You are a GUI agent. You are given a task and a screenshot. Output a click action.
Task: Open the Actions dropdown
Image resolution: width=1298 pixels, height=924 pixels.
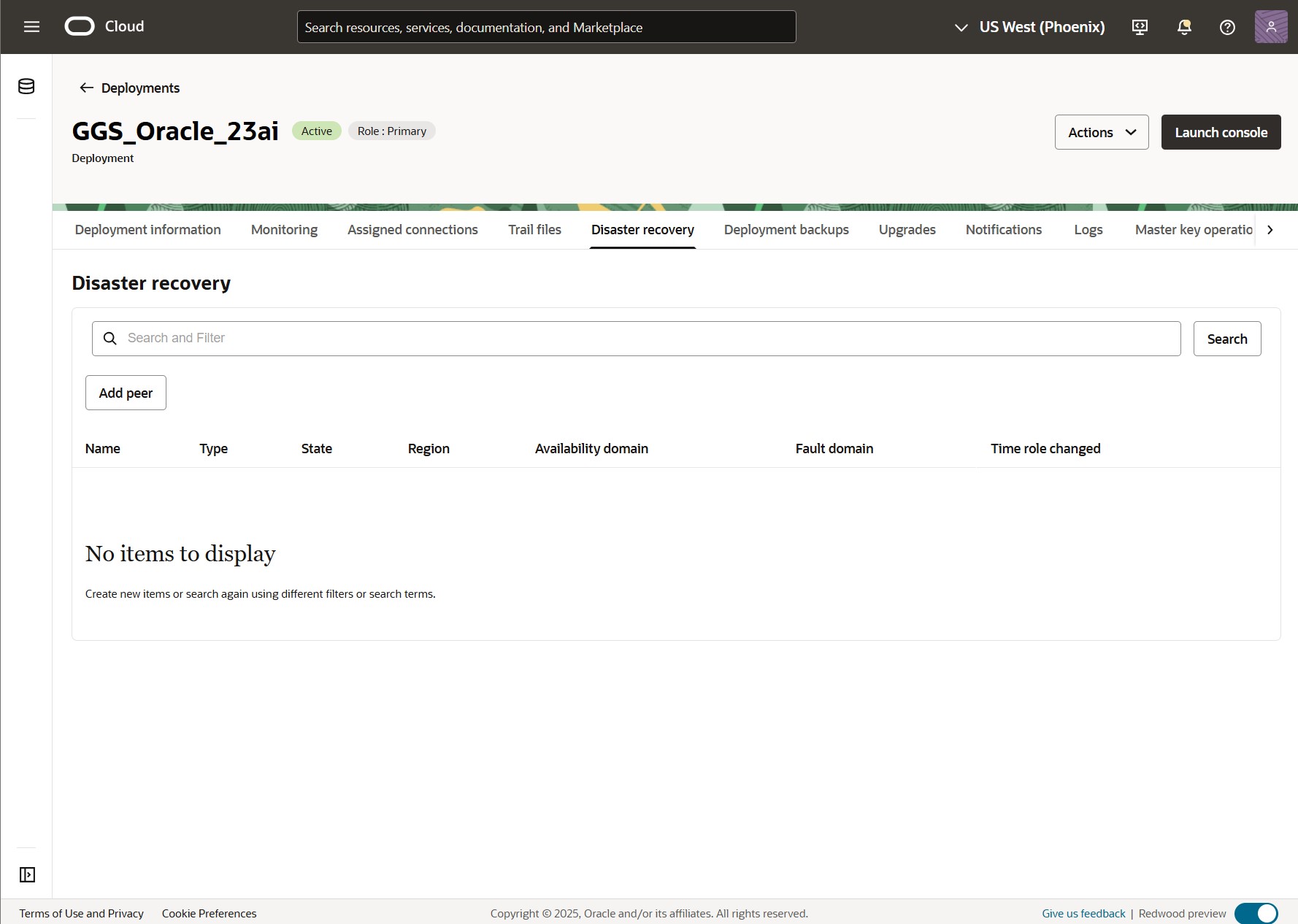(1101, 132)
